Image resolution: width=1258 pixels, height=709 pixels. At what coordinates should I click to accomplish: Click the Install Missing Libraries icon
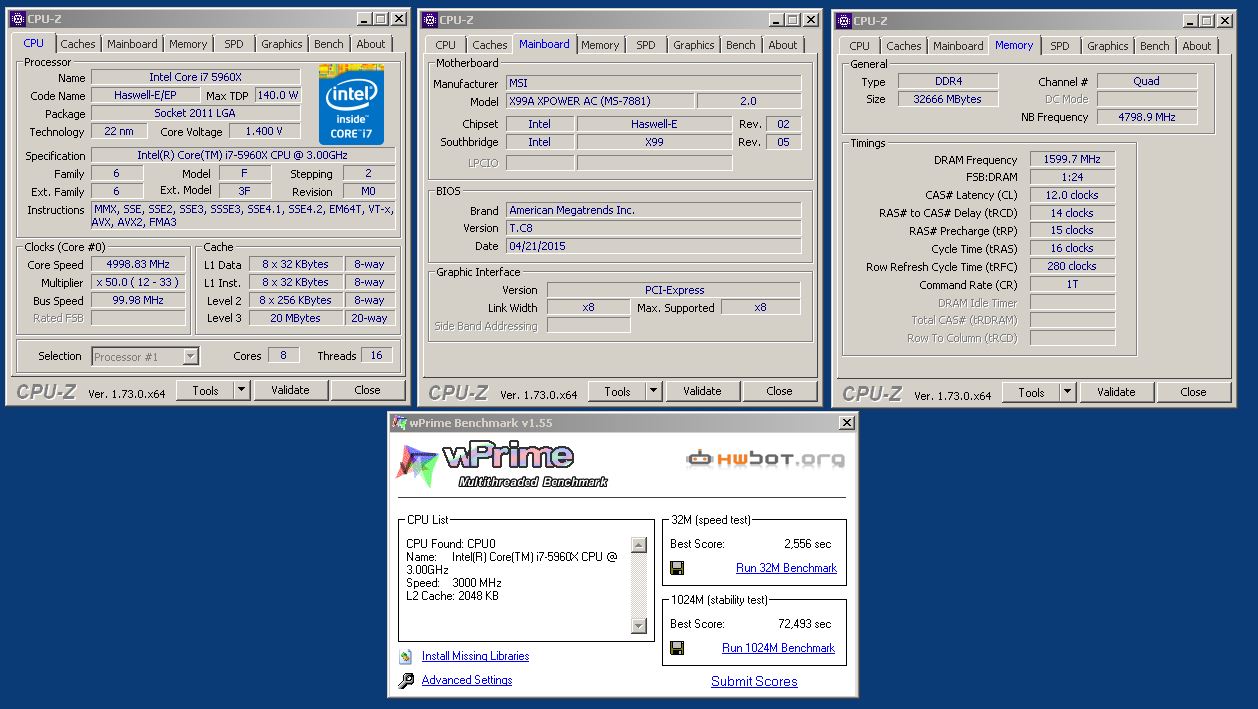[405, 657]
